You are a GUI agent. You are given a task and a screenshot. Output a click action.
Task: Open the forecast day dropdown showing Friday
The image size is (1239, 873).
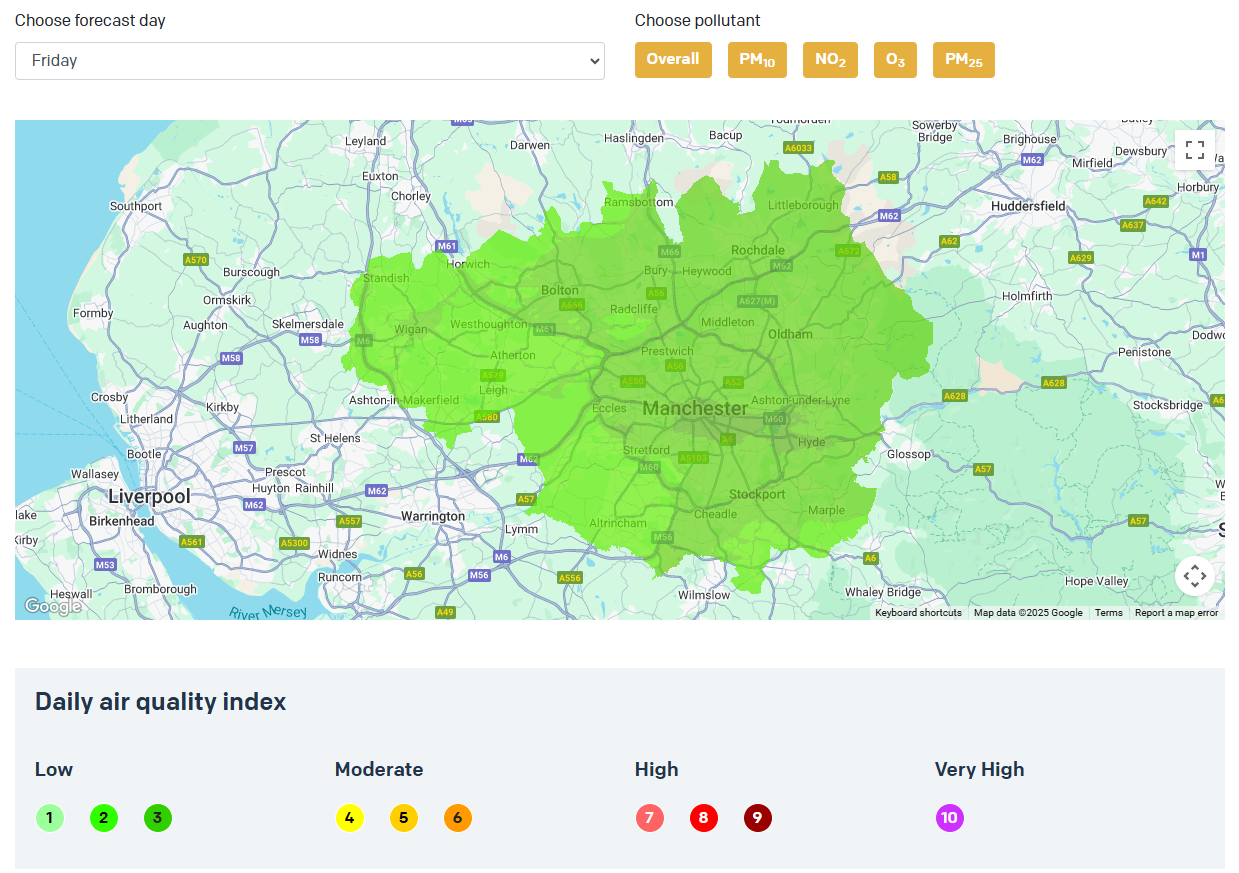(309, 61)
